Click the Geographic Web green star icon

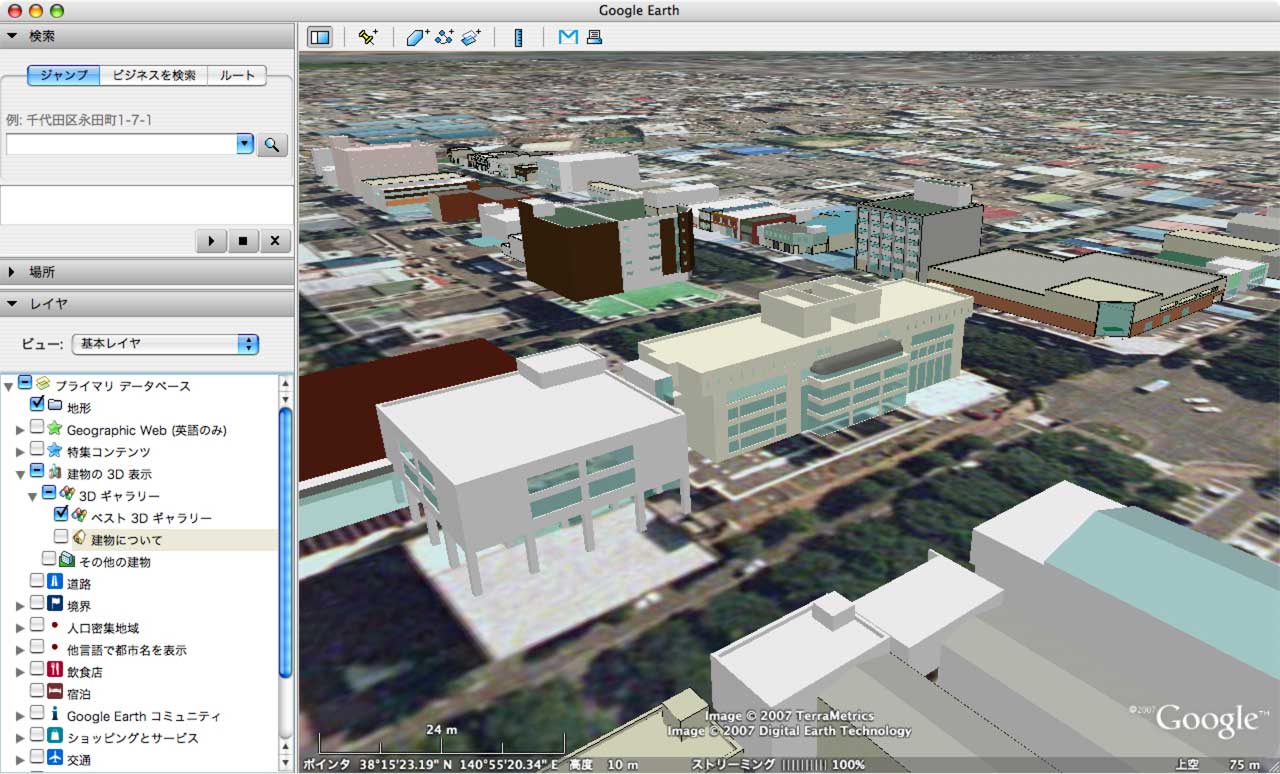tap(54, 428)
